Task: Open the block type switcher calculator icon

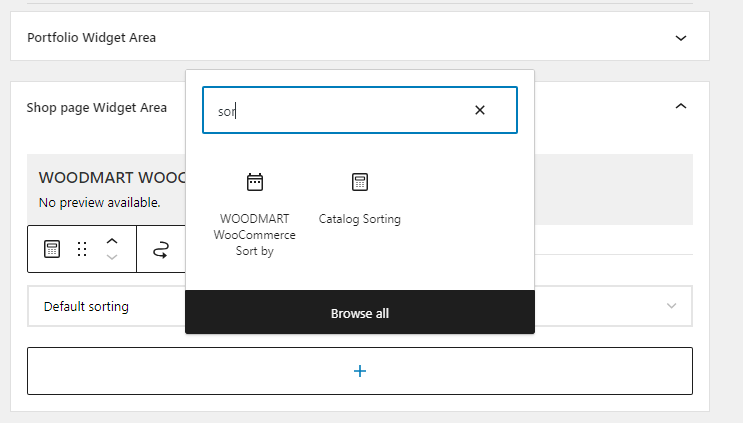Action: 52,249
